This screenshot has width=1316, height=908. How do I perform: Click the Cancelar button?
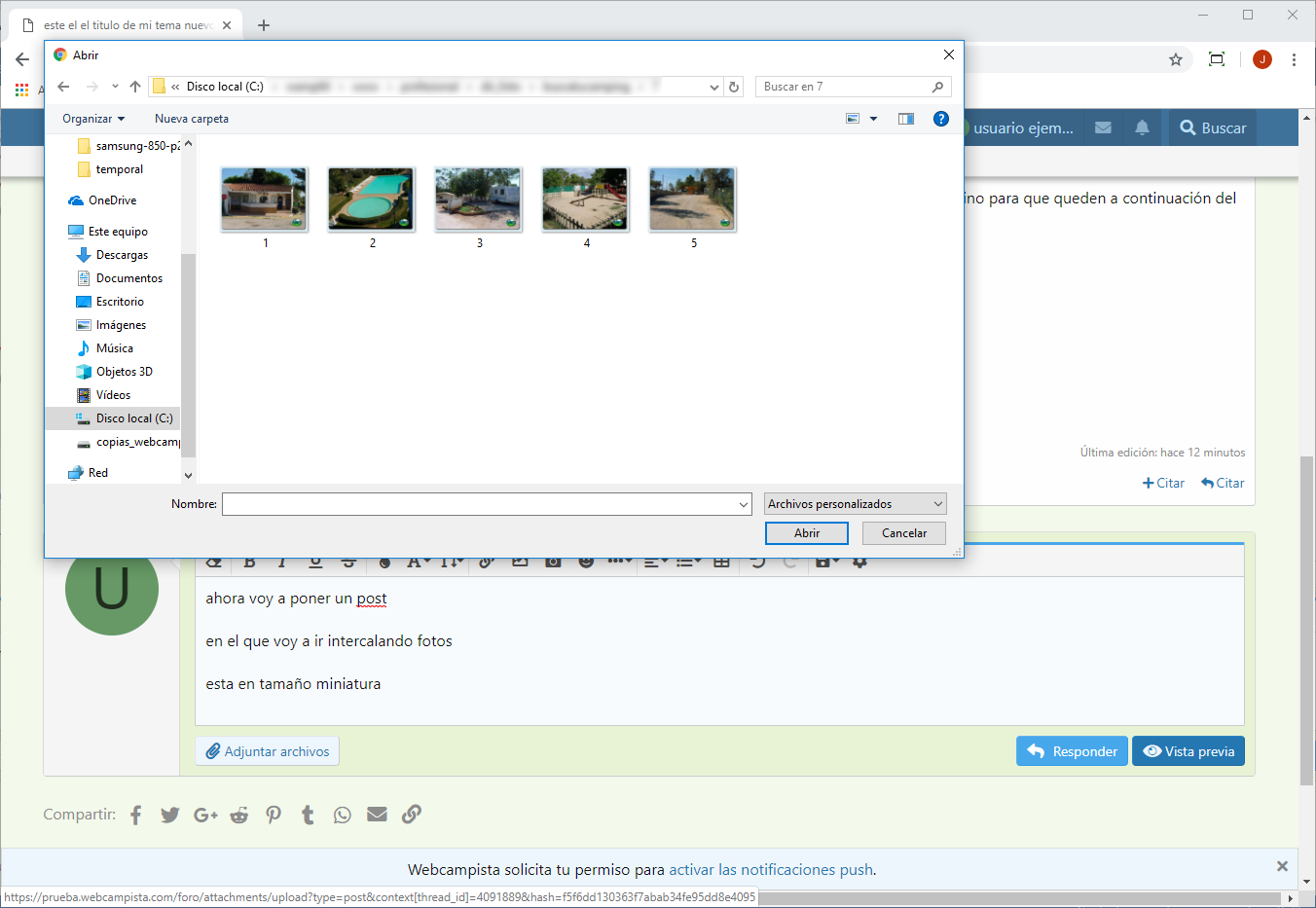tap(904, 533)
